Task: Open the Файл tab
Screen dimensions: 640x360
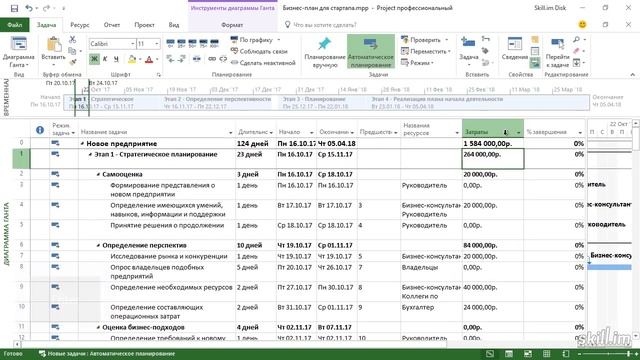Action: pos(14,25)
